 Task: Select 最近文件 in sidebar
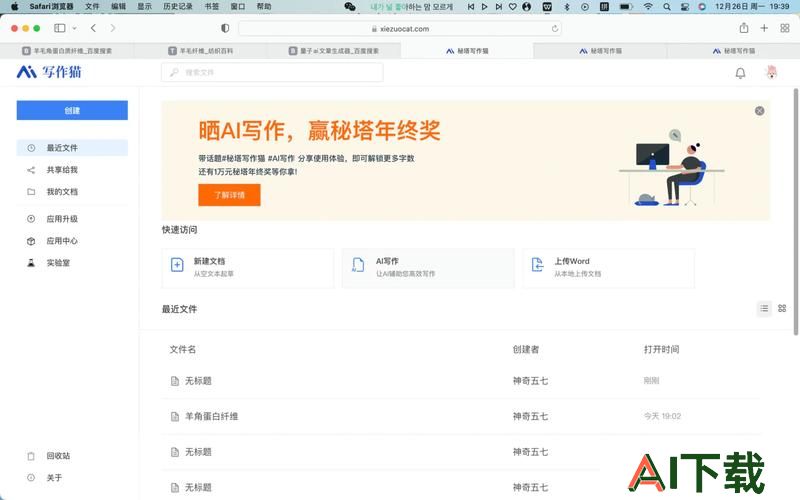click(x=72, y=148)
